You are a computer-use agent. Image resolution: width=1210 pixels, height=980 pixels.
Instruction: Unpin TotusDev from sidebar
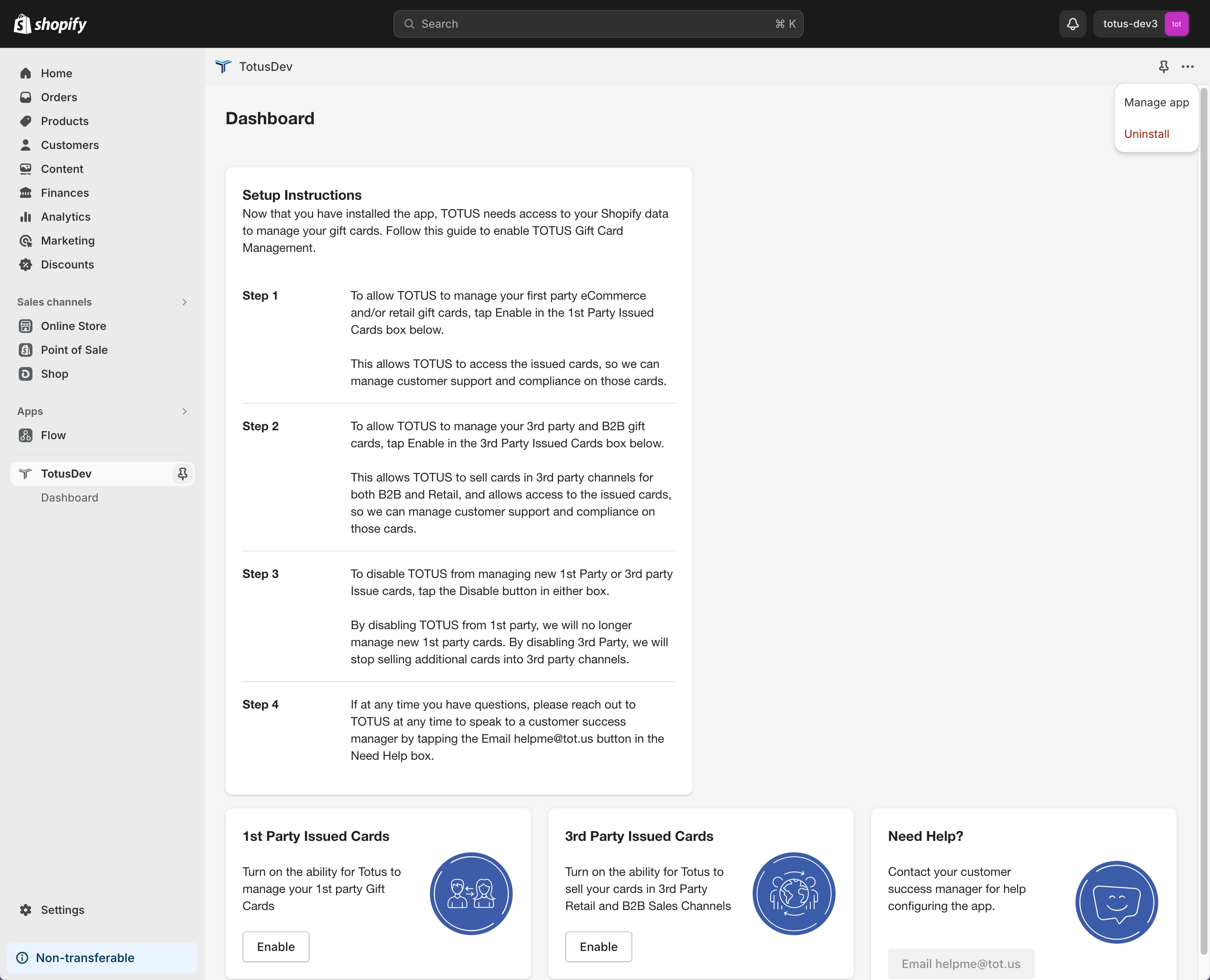point(182,474)
